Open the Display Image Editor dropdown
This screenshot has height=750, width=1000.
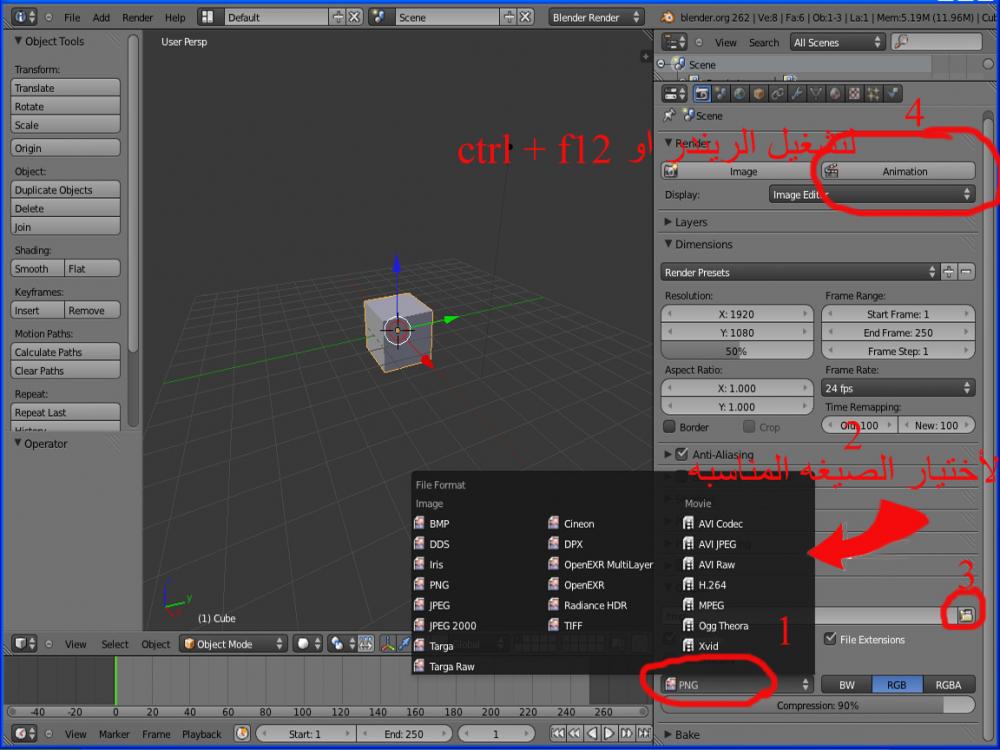click(872, 195)
